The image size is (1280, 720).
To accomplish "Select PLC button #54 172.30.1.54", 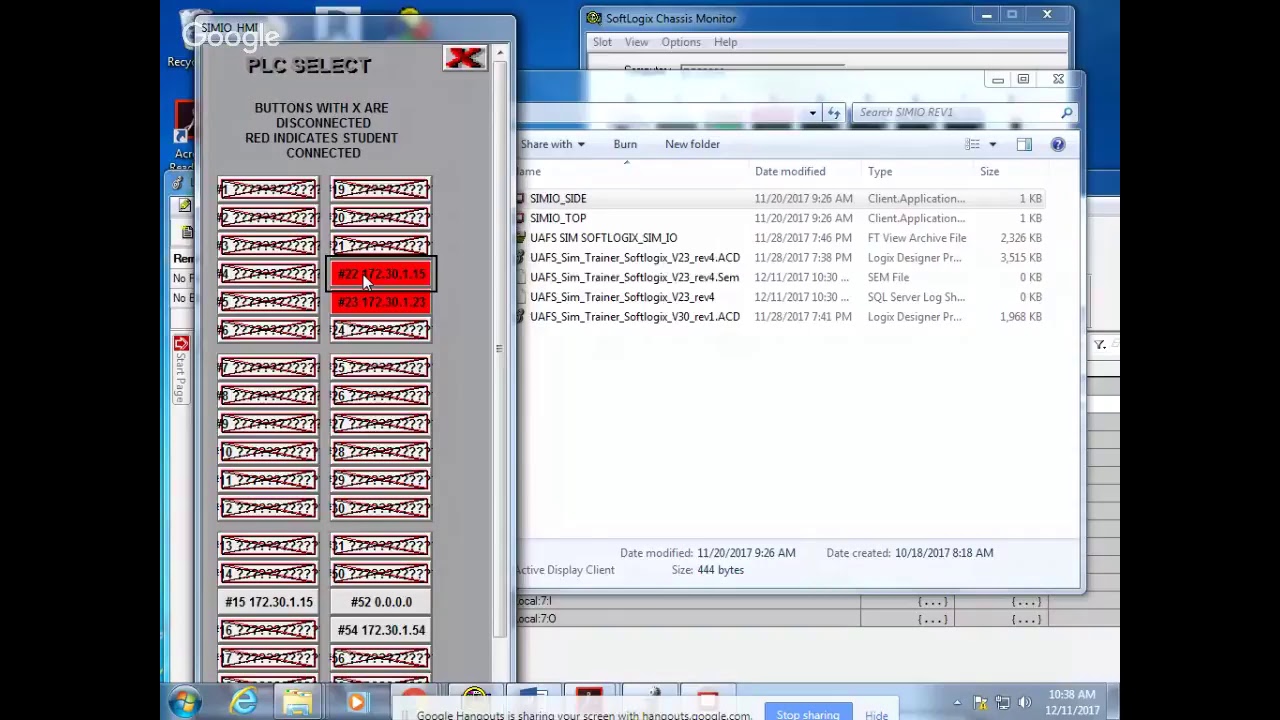I will click(x=381, y=630).
